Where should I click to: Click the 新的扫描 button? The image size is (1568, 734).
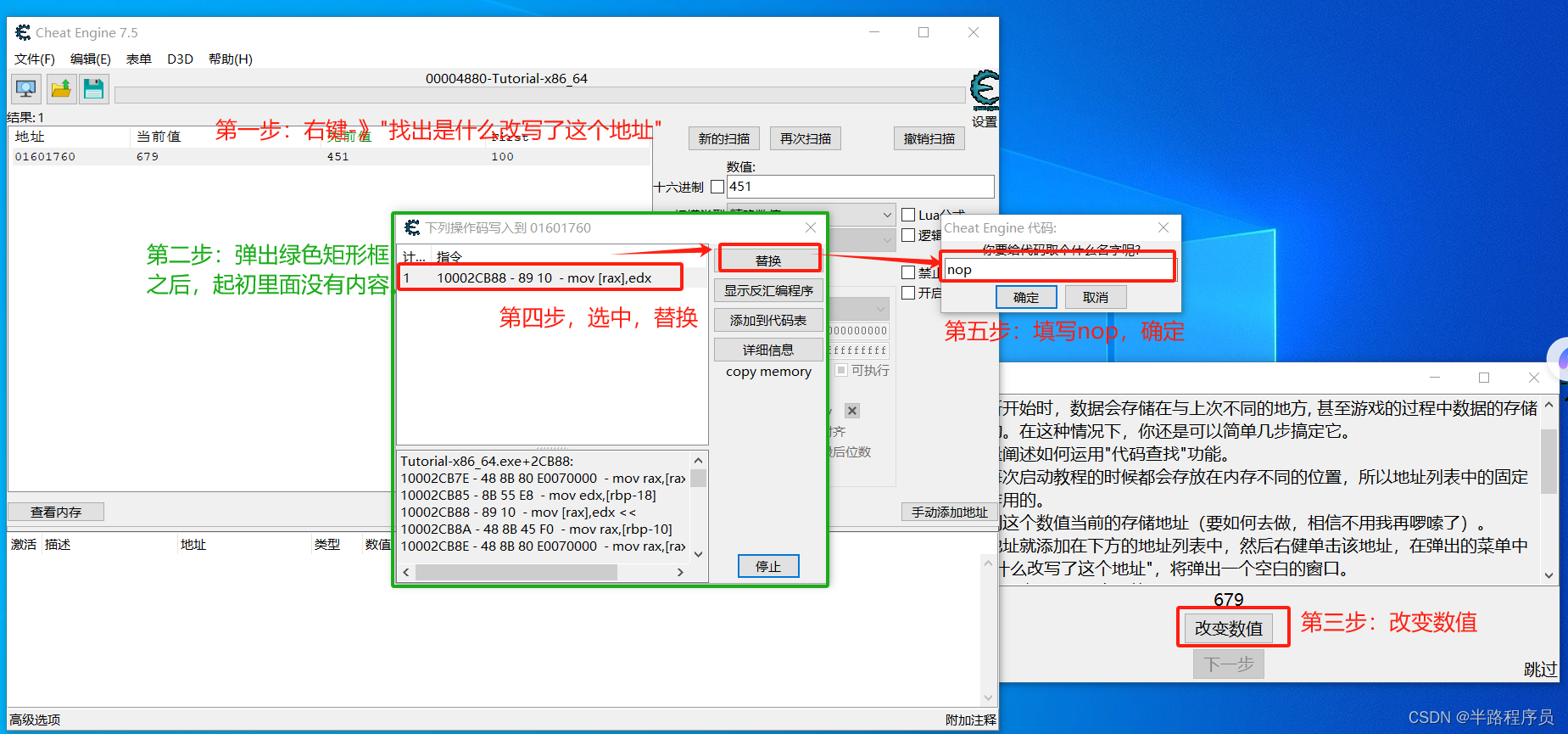click(x=724, y=138)
